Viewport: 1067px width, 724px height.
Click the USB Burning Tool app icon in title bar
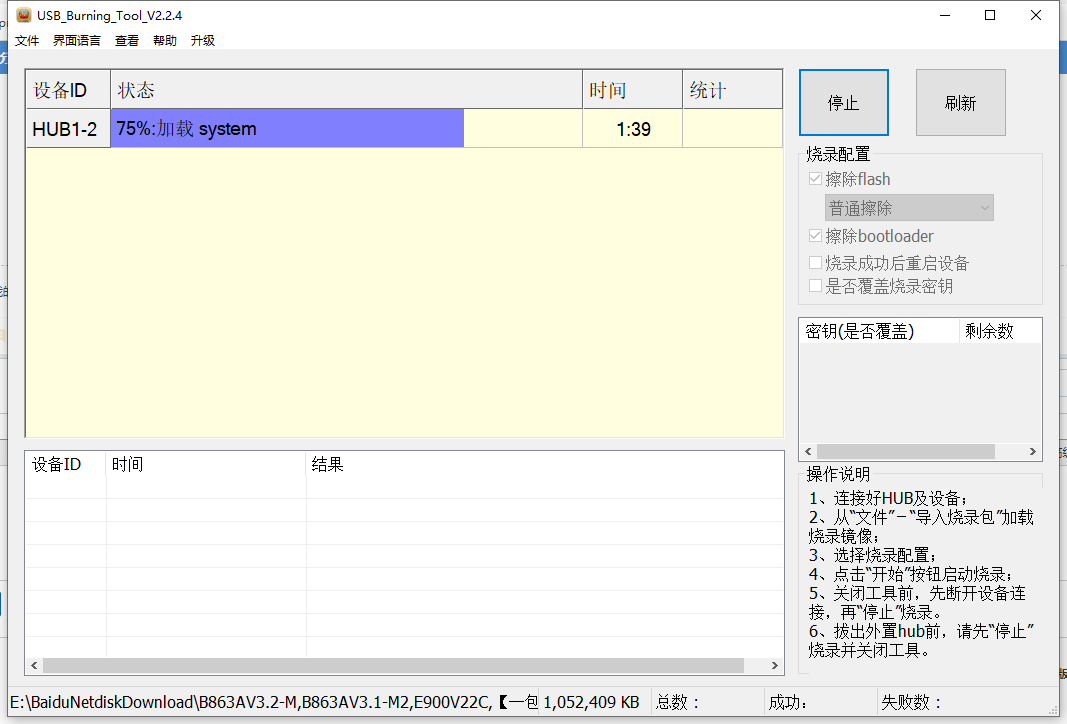(24, 15)
